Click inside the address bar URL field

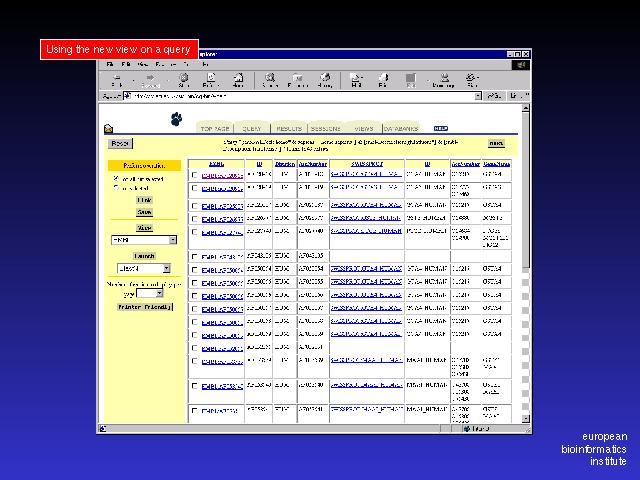pyautogui.click(x=302, y=96)
